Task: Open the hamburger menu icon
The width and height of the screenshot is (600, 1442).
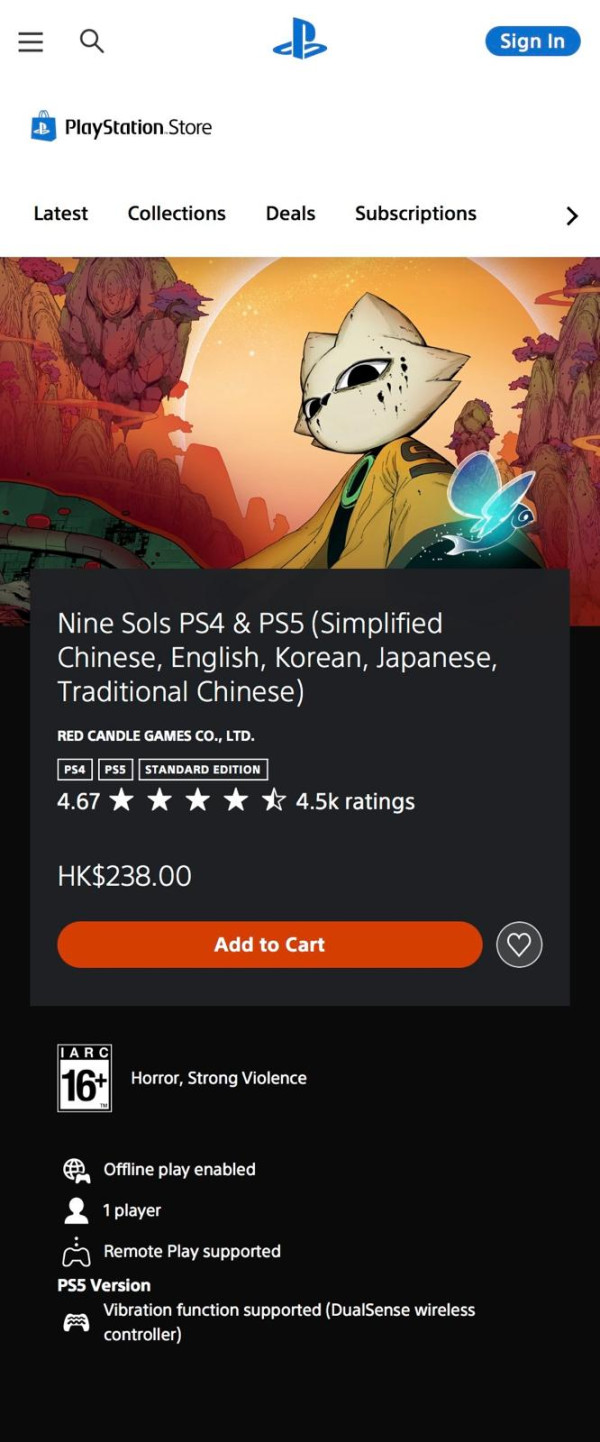Action: point(31,41)
